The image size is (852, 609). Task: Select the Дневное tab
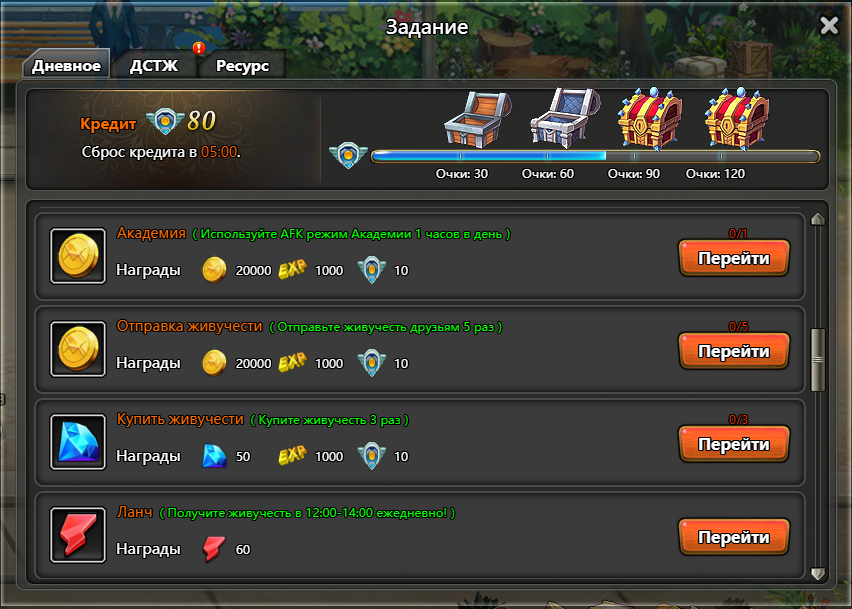pos(66,66)
